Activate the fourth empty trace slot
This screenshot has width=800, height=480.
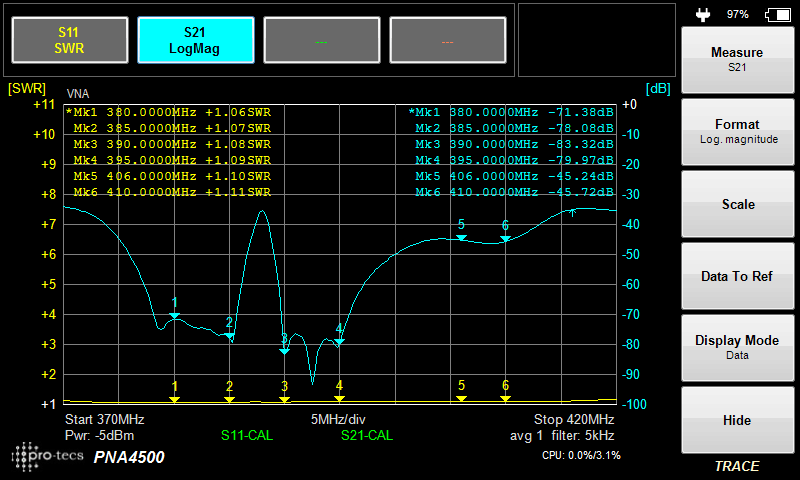pyautogui.click(x=447, y=40)
